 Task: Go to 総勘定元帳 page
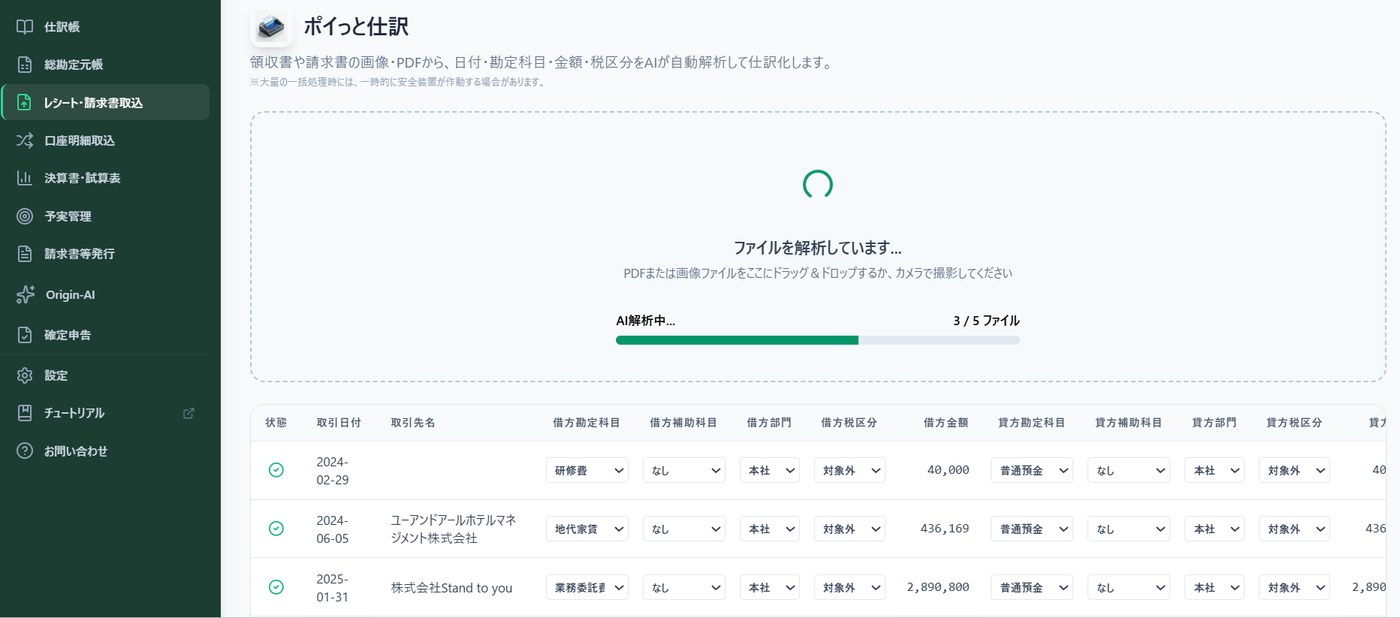105,65
